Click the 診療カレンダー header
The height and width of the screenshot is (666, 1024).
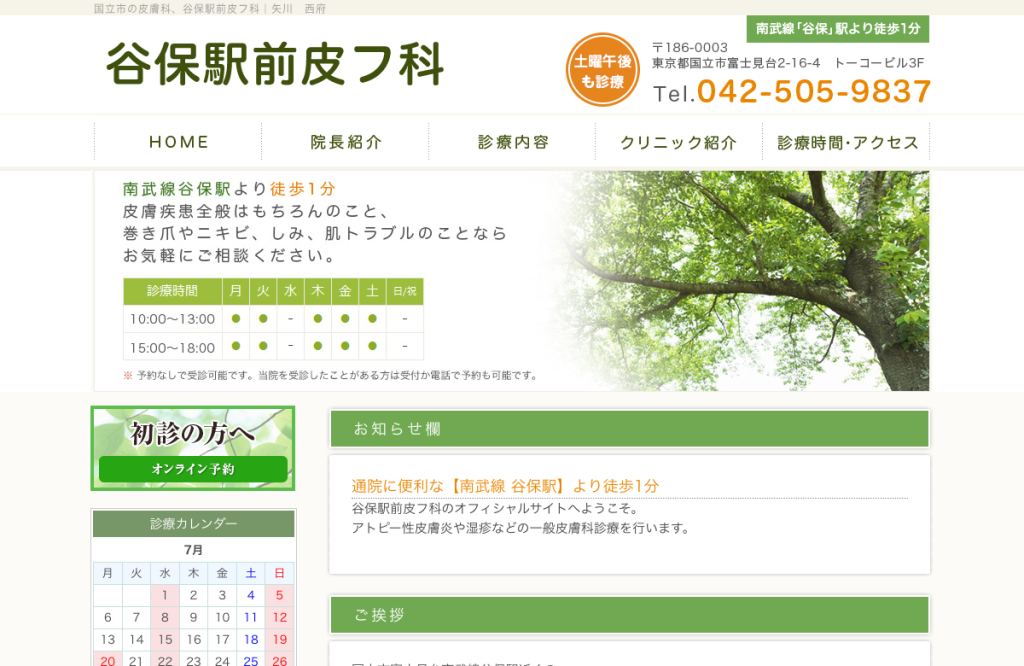193,524
